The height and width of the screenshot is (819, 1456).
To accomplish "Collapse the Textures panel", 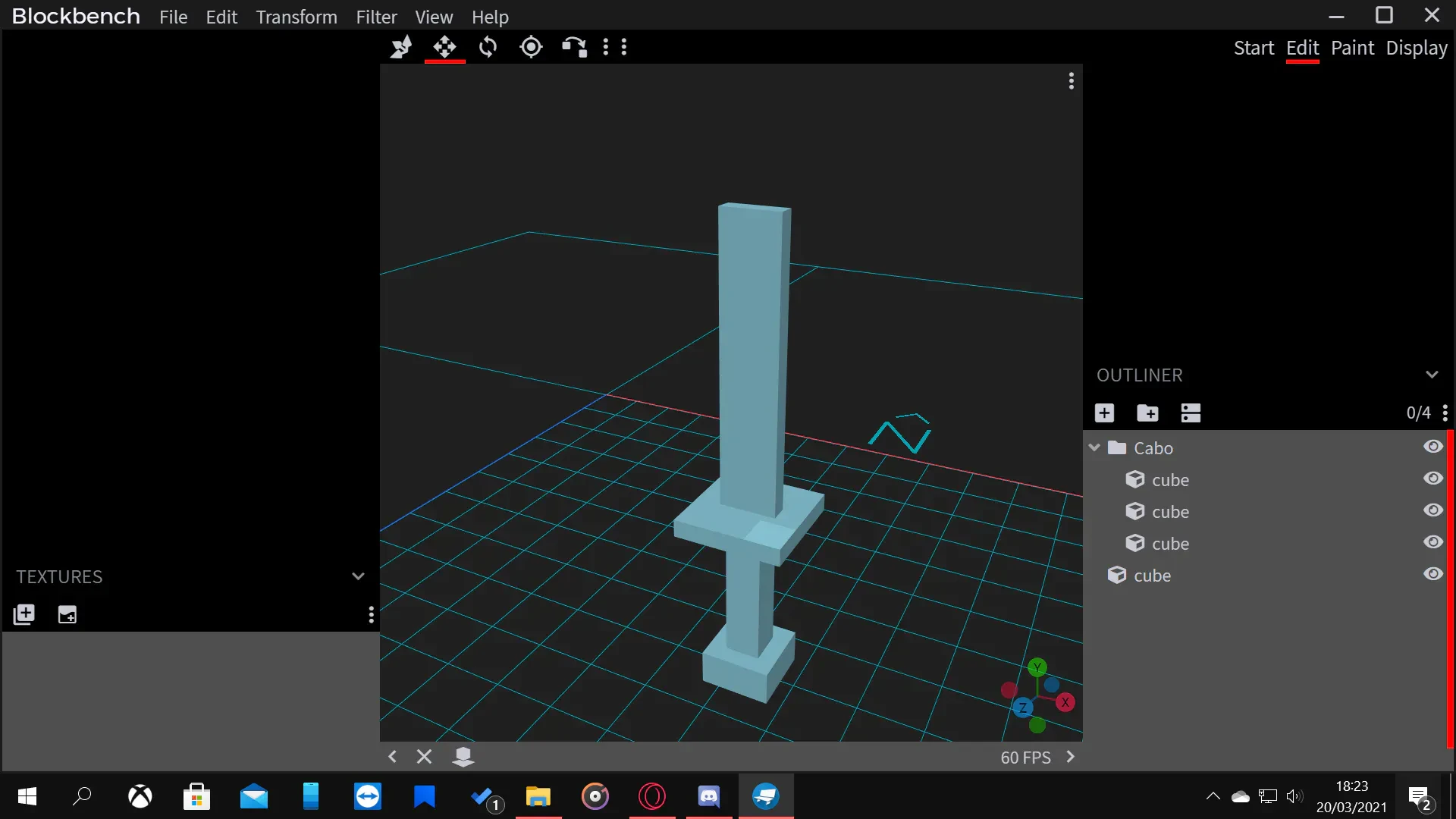I will (x=358, y=576).
